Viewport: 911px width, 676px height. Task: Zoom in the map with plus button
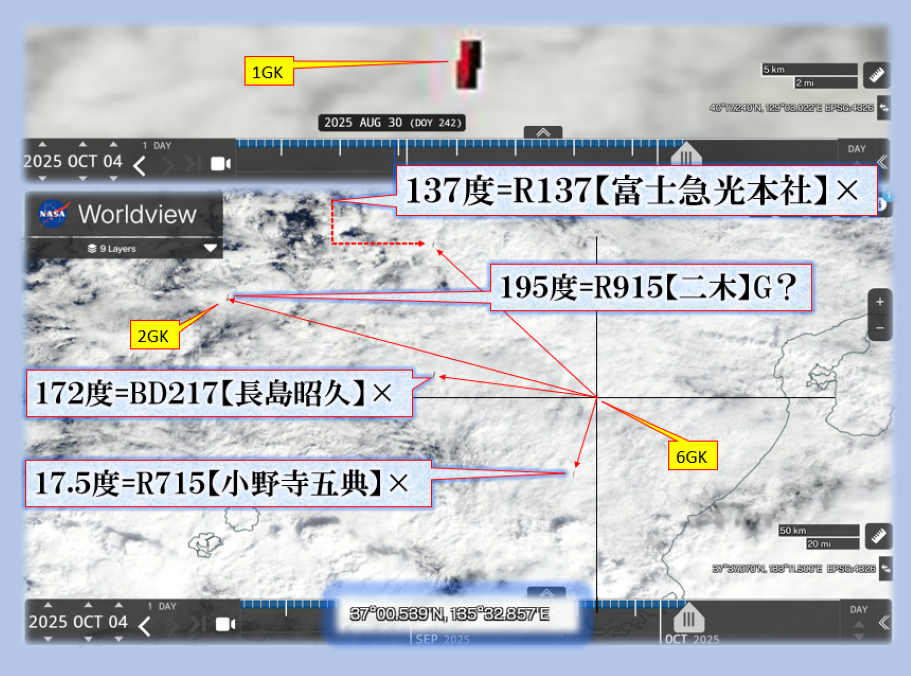click(x=879, y=302)
